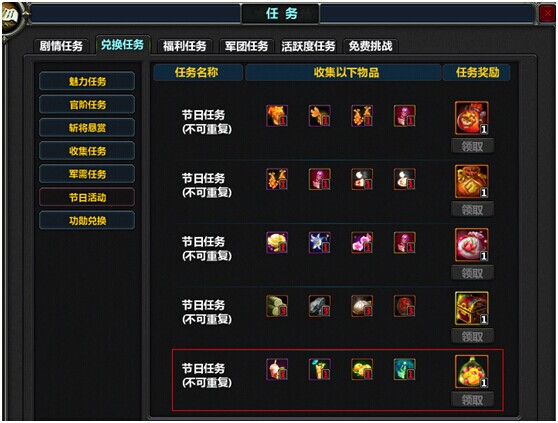This screenshot has height=423, width=558.
Task: Select the bamboo logs item in fourth quest
Action: [277, 306]
